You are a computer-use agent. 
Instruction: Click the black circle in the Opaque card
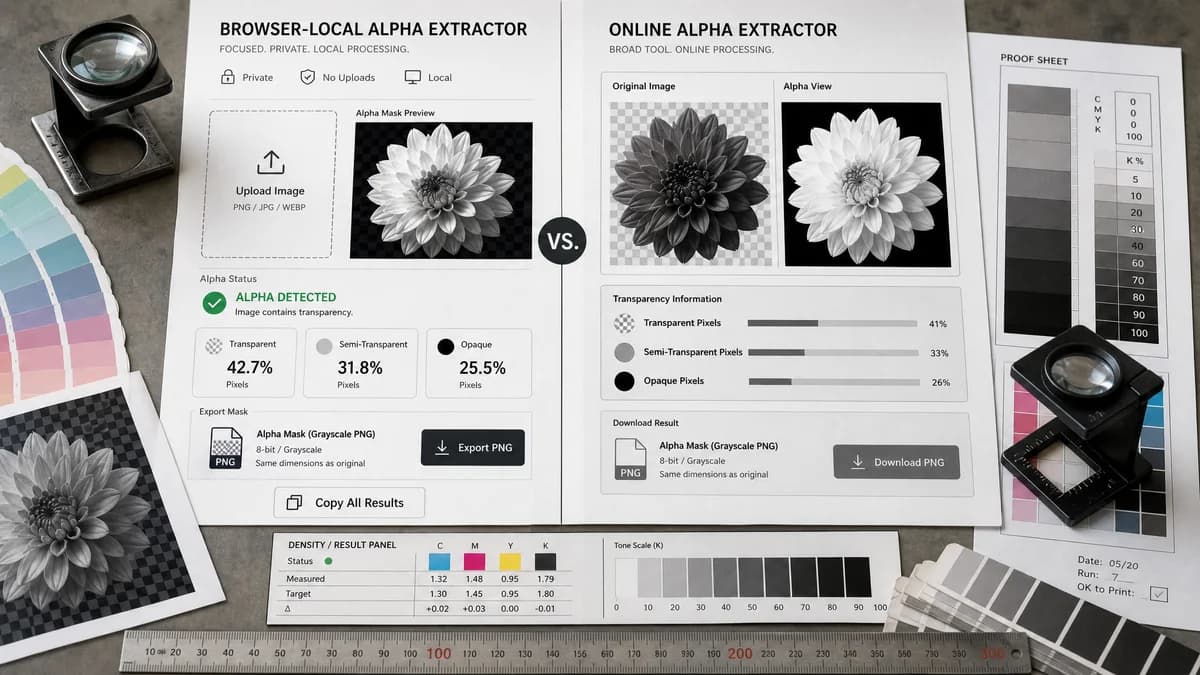445,346
